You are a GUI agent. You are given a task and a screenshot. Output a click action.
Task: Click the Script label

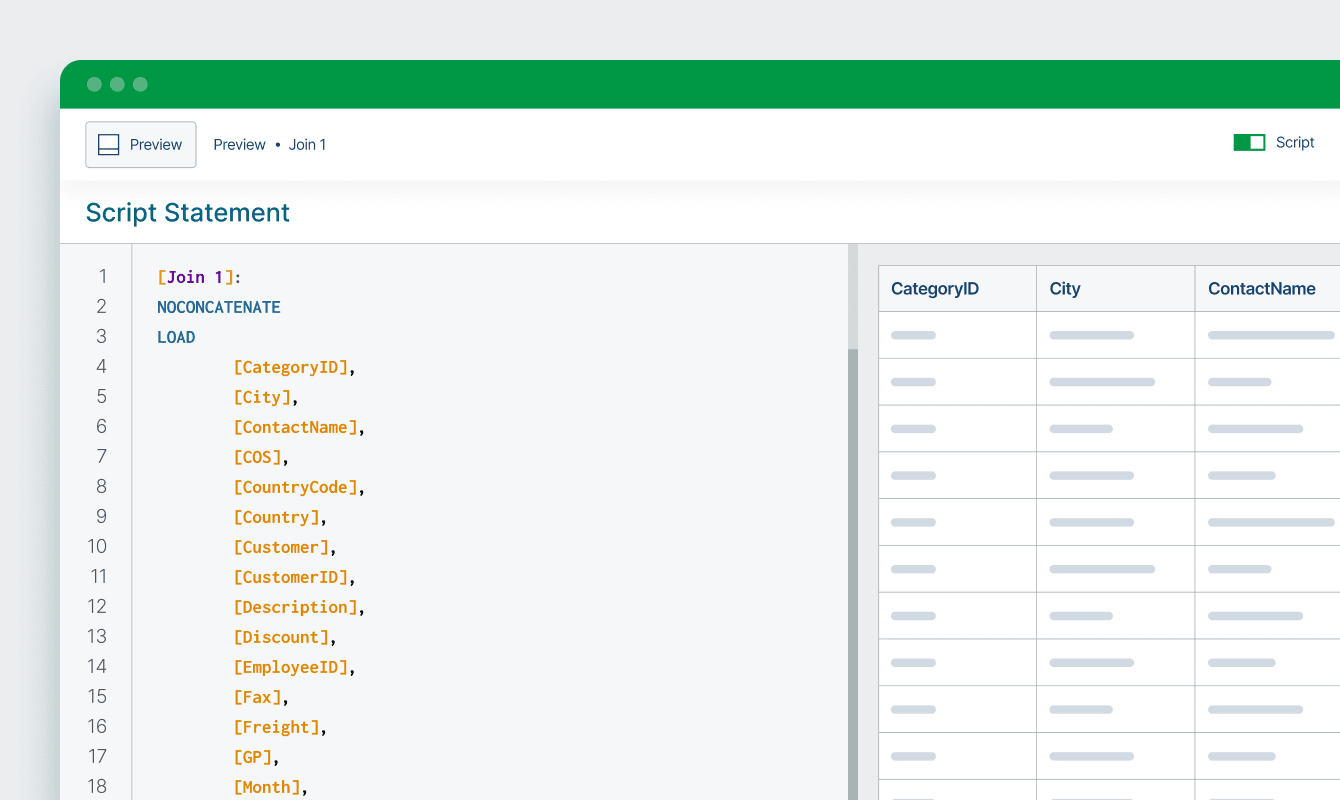[x=1295, y=143]
